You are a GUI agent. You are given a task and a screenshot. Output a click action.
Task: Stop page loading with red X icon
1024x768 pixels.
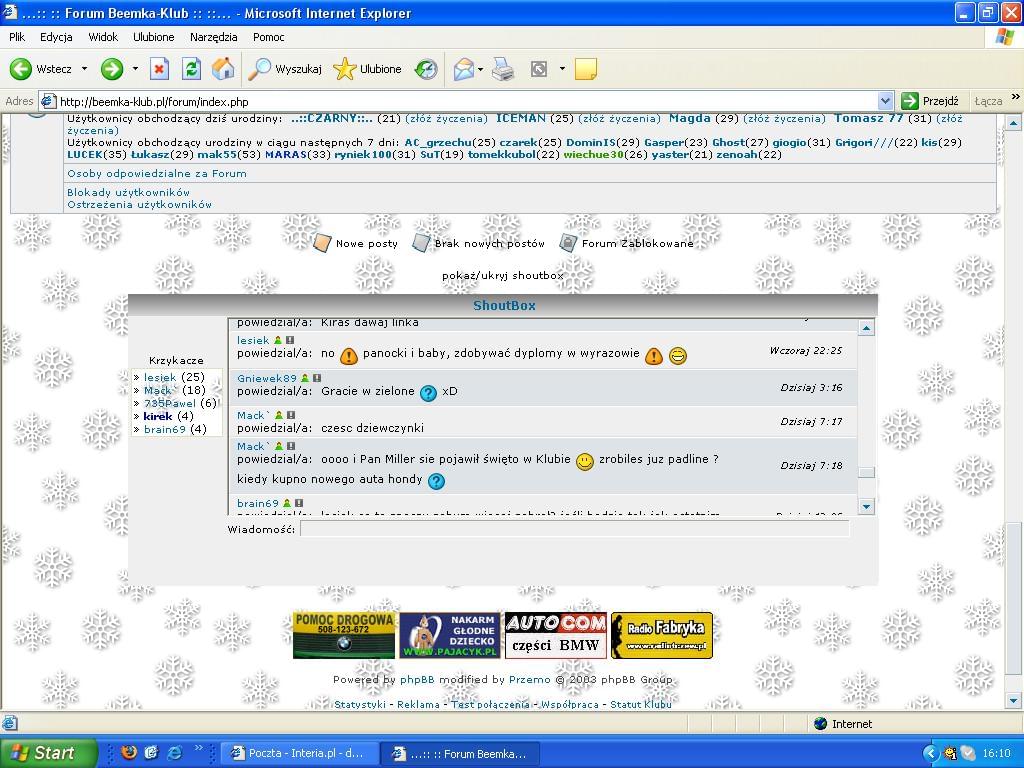pyautogui.click(x=159, y=69)
